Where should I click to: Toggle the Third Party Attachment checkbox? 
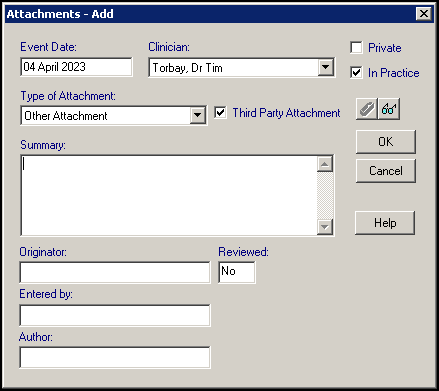tap(220, 112)
